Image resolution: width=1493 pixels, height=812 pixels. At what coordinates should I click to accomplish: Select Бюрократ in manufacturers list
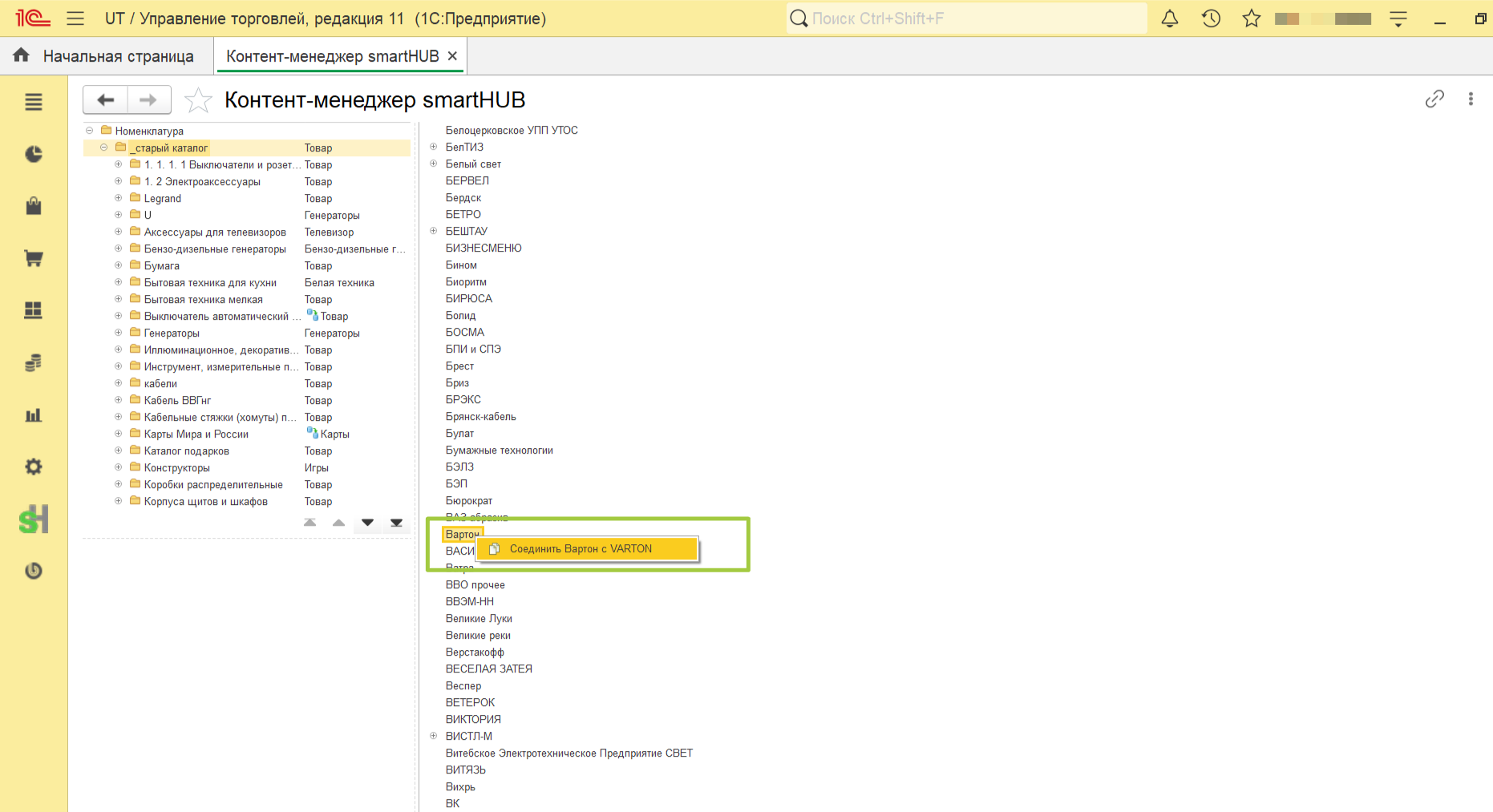click(x=469, y=501)
